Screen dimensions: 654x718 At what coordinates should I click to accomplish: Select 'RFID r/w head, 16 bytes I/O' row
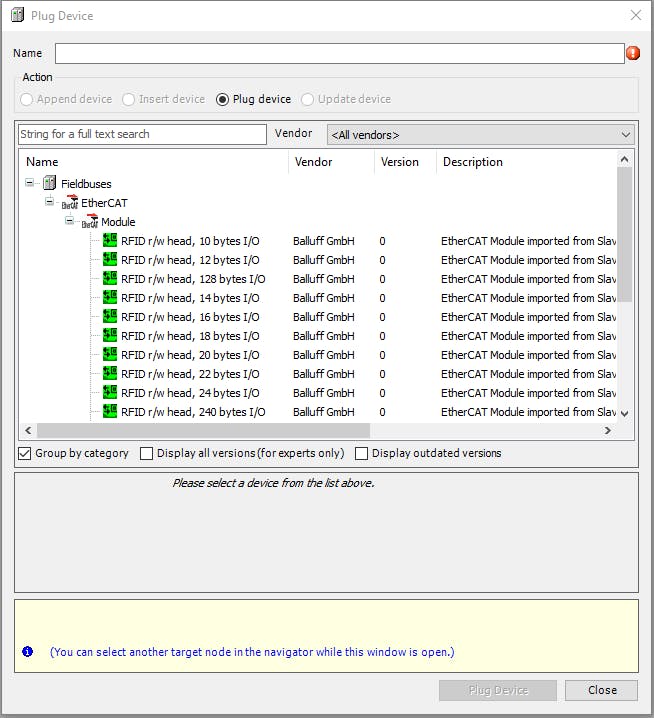318,317
